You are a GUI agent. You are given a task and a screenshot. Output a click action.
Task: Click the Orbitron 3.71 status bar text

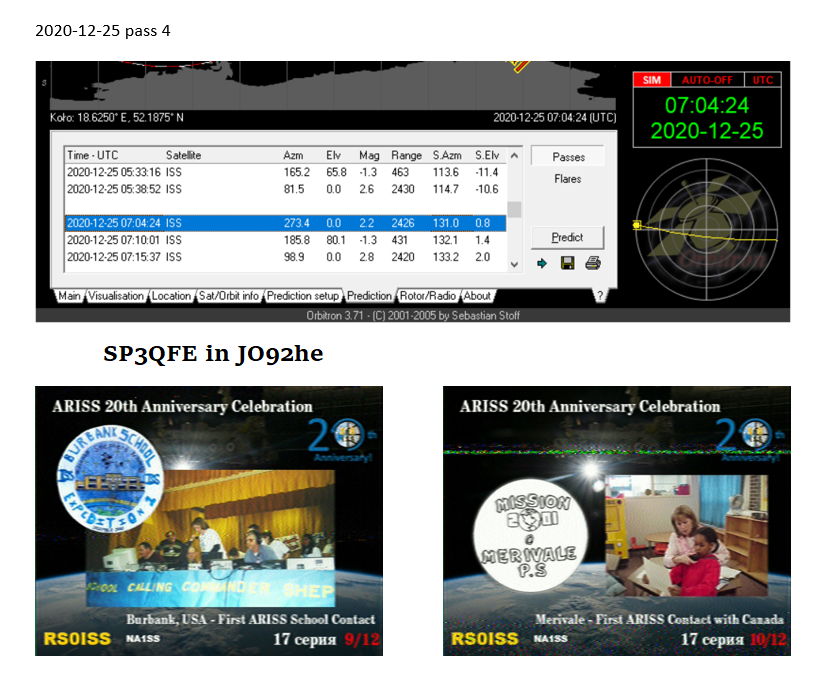413,316
